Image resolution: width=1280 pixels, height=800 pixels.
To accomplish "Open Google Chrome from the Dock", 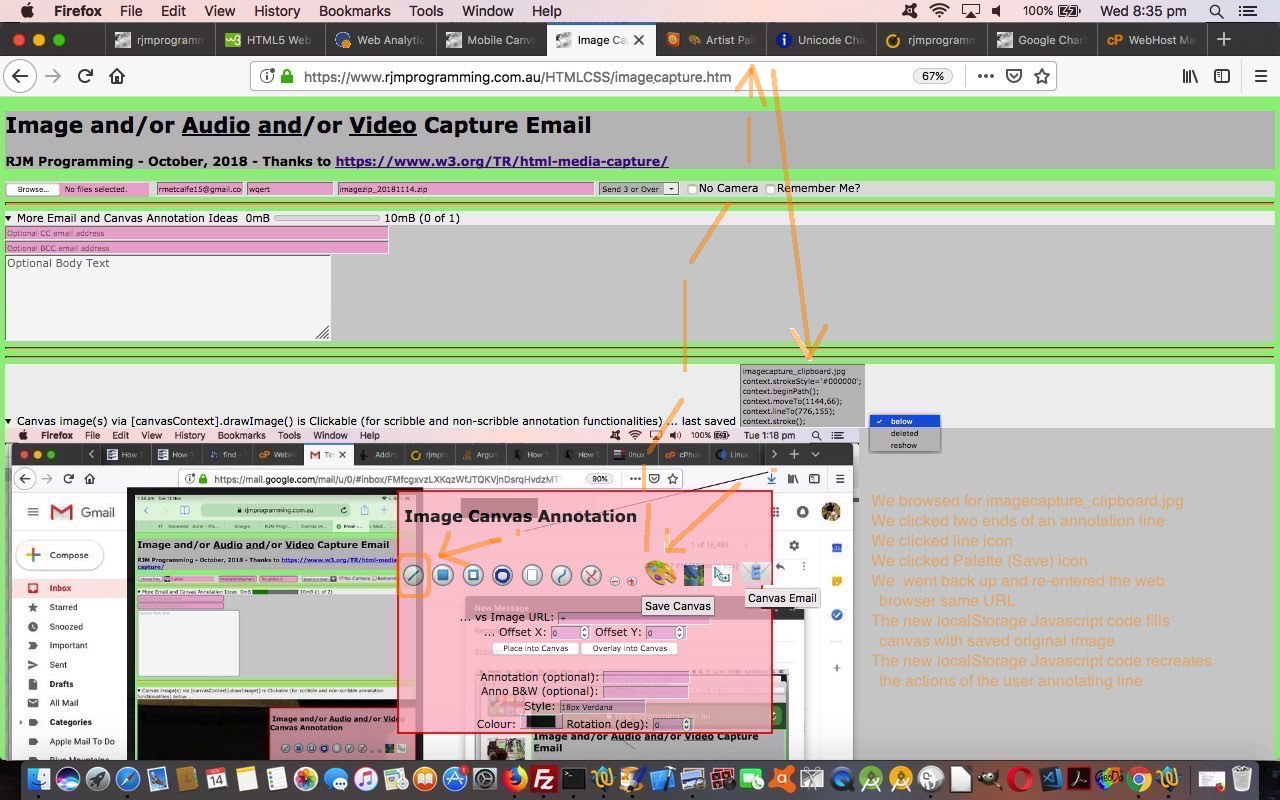I will [x=1138, y=778].
